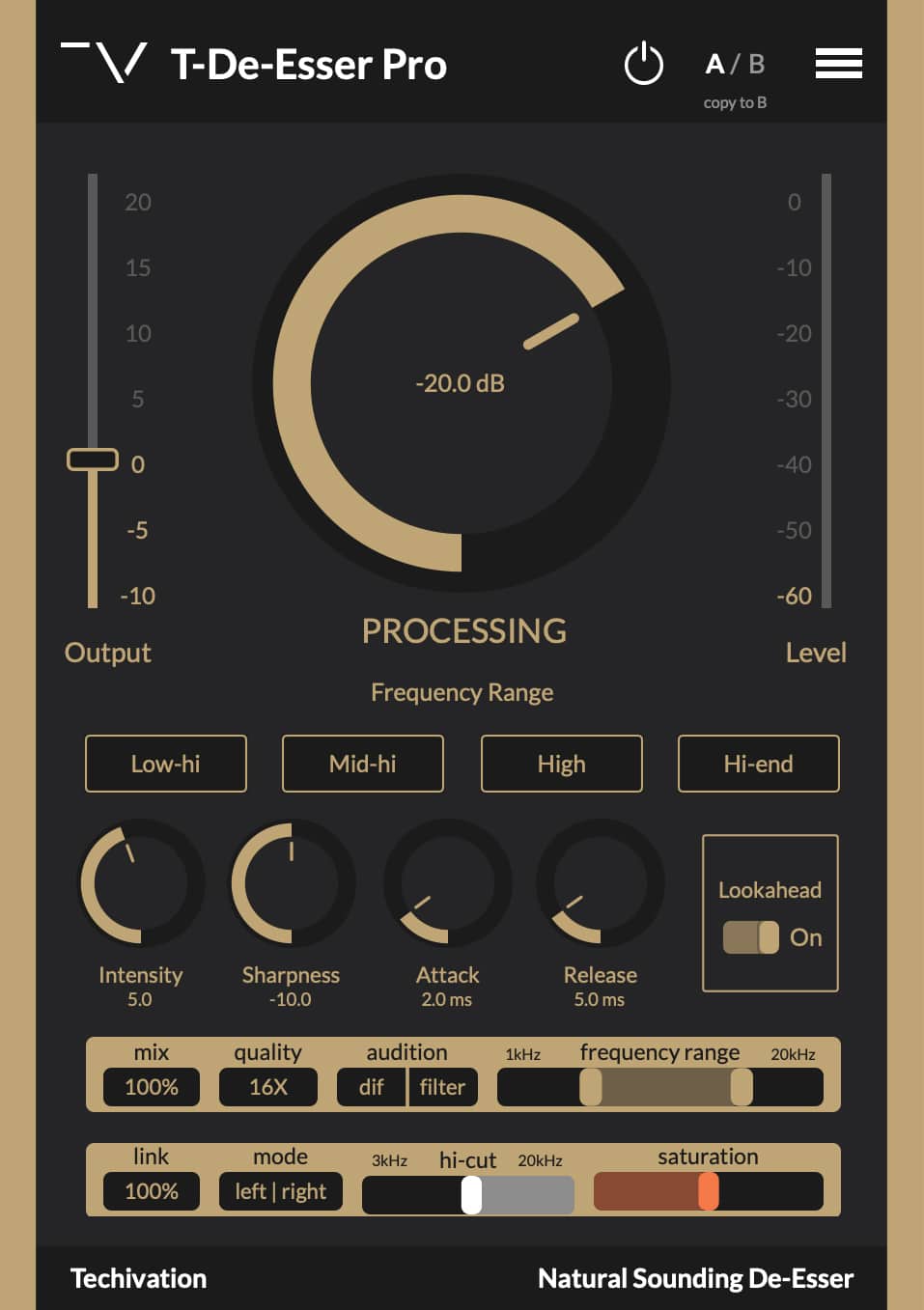The height and width of the screenshot is (1310, 924).
Task: Click the Frequency Range heading
Action: (x=462, y=692)
